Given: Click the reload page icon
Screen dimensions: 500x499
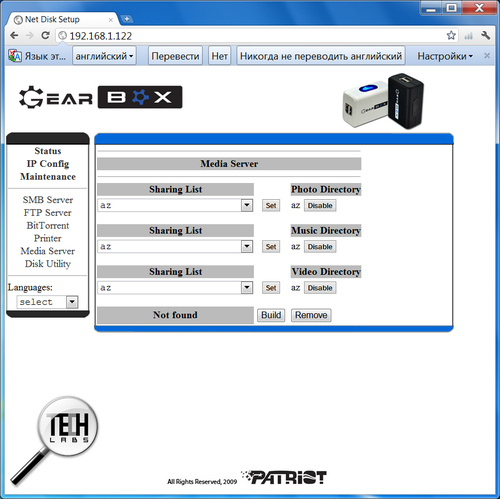Looking at the screenshot, I should click(x=45, y=35).
